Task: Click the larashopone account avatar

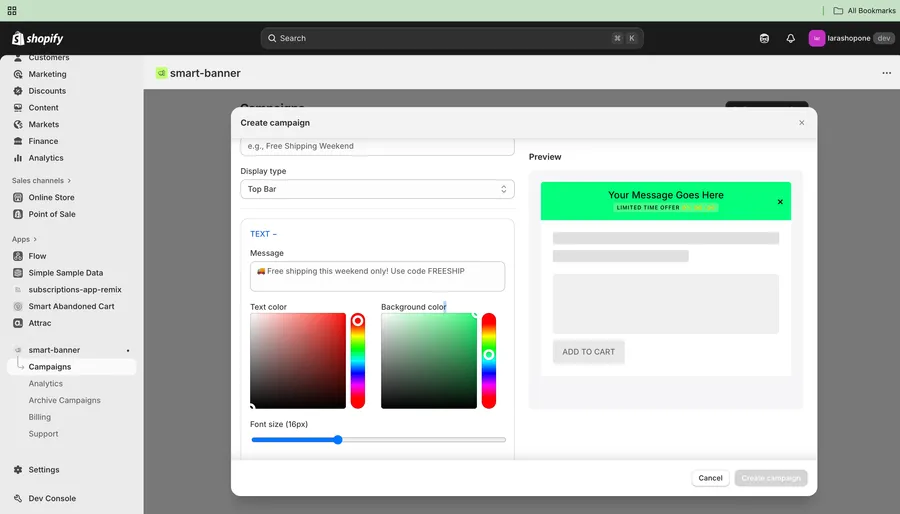Action: coord(817,38)
